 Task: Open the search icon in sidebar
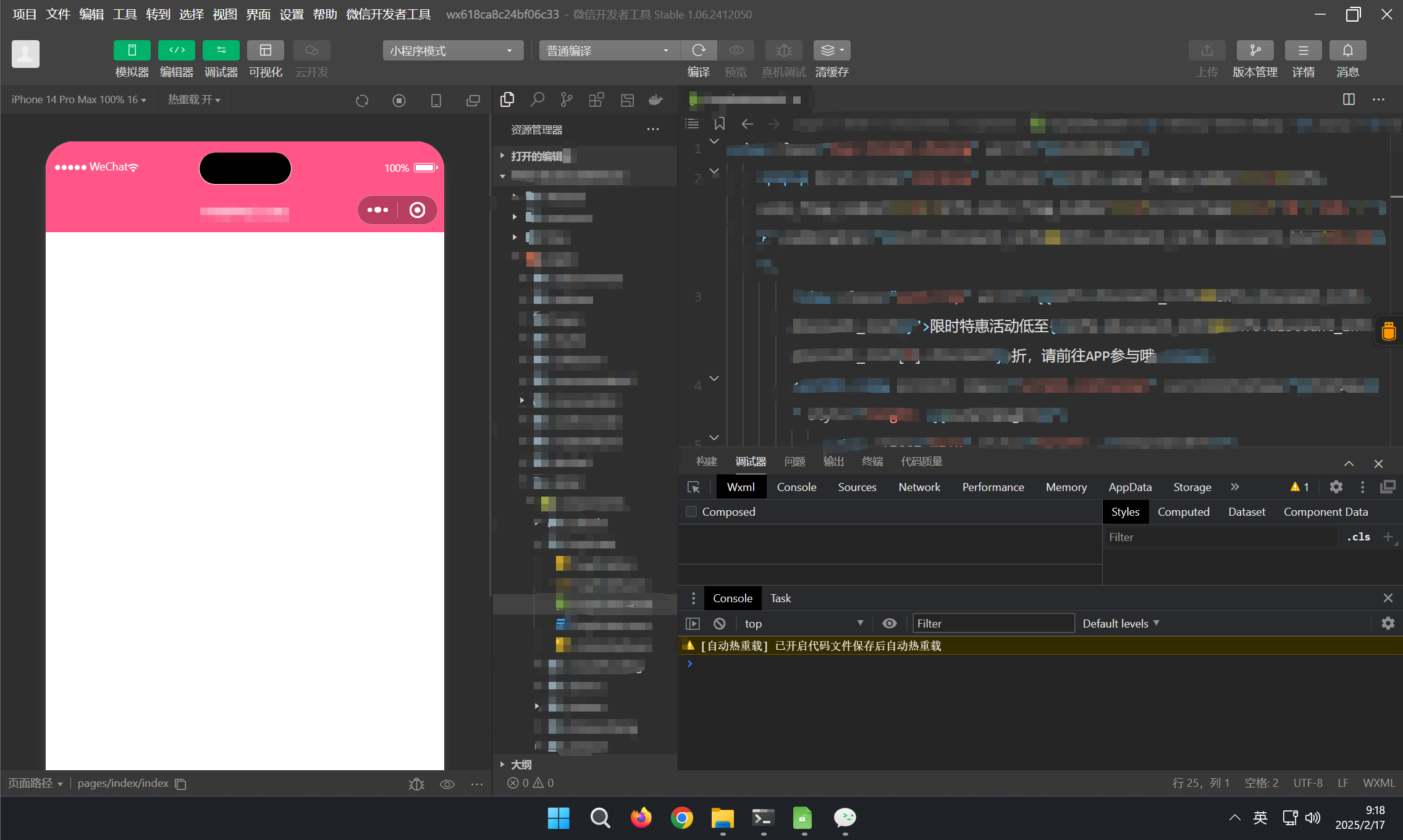(x=537, y=99)
